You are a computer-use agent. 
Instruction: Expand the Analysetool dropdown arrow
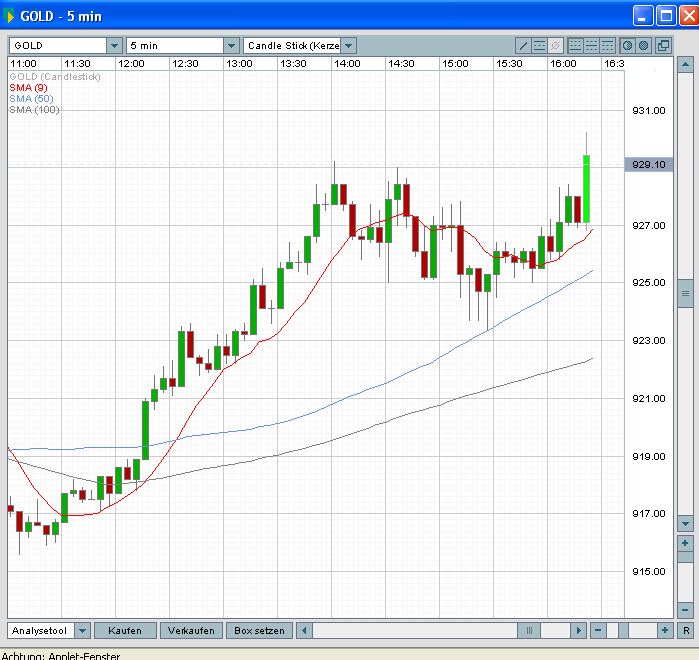[x=82, y=631]
